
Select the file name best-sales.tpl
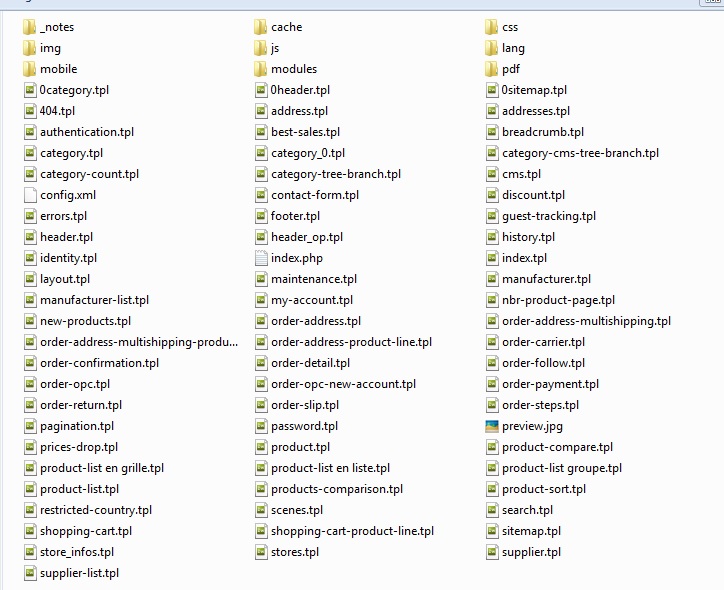305,132
